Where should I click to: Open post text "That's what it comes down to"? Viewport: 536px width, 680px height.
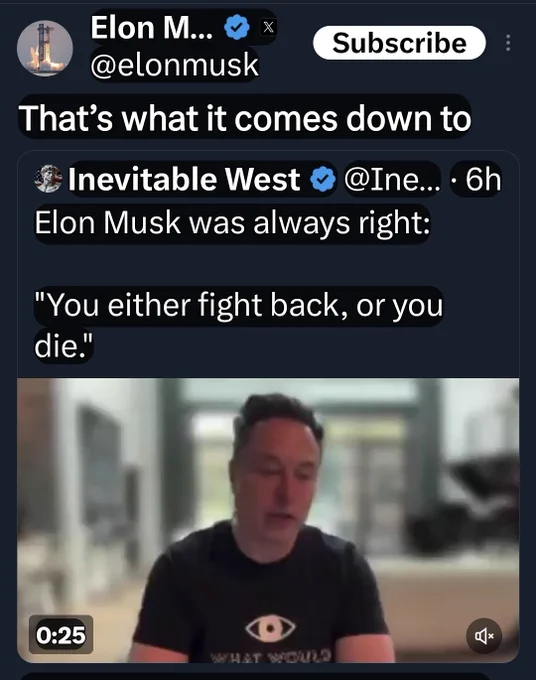(x=245, y=118)
